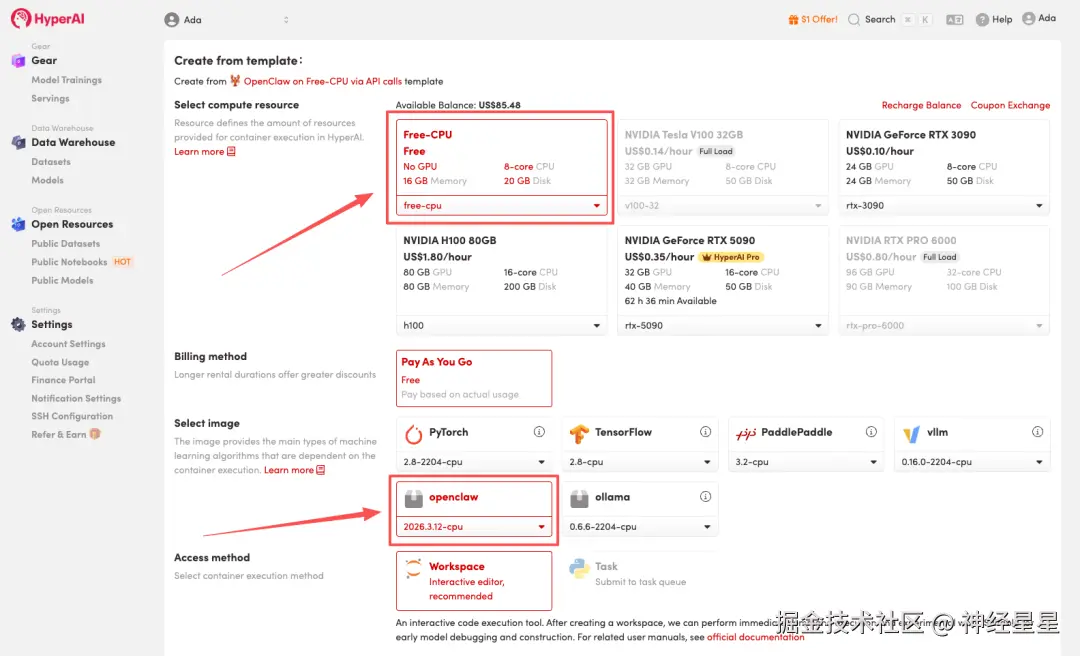1080x656 pixels.
Task: Click the Open Resources icon
Action: (x=19, y=224)
